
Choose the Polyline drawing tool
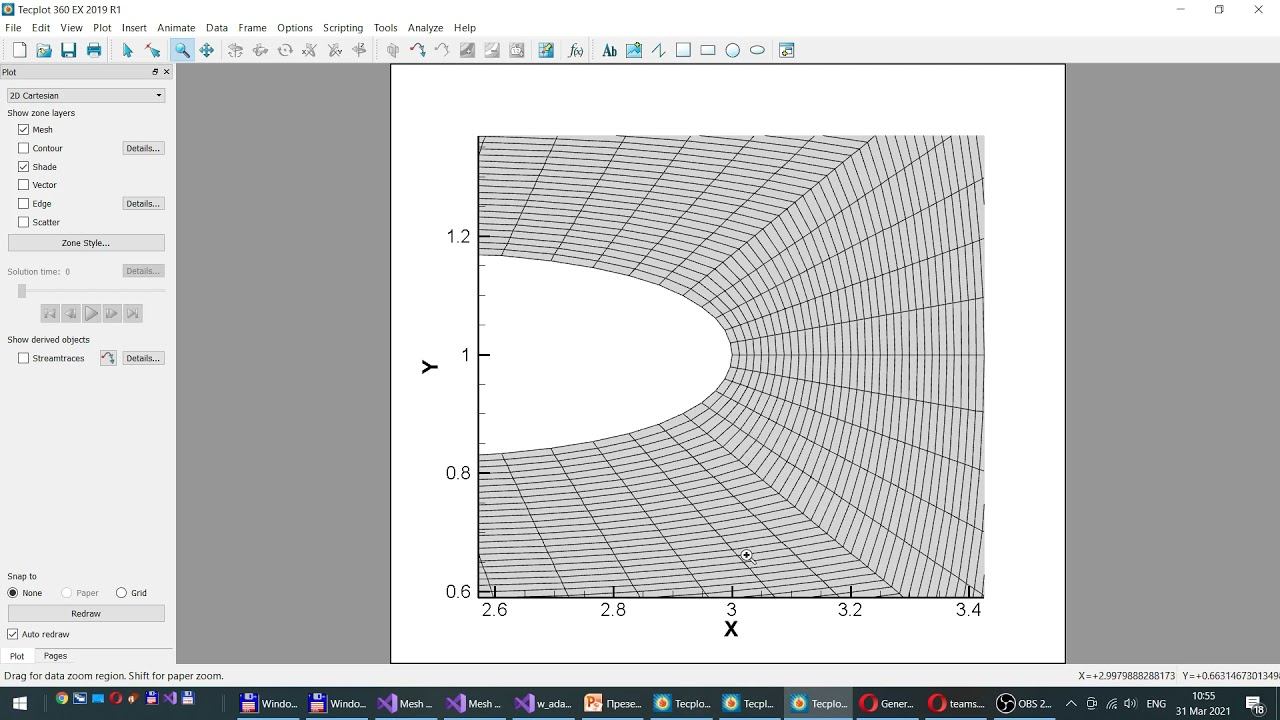658,50
